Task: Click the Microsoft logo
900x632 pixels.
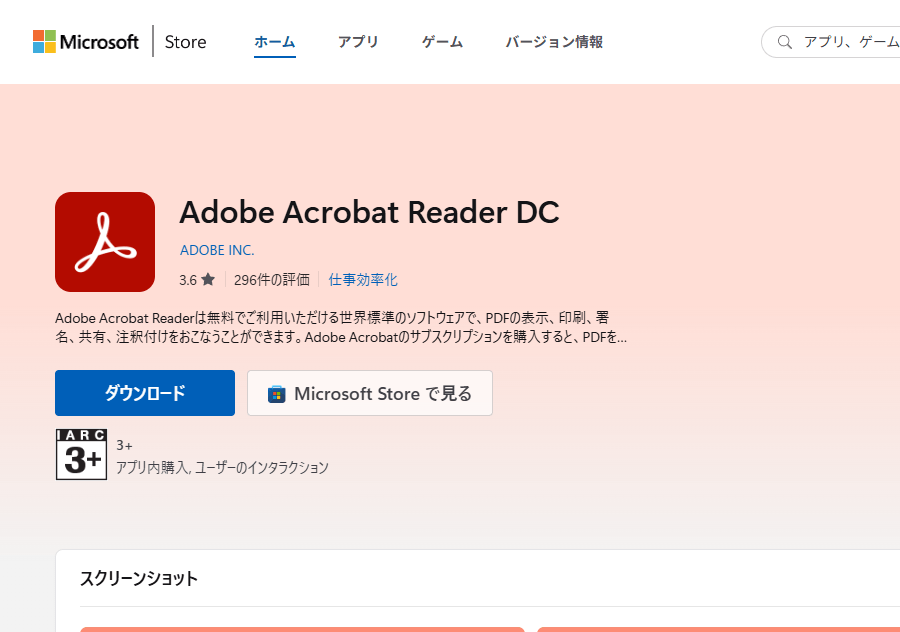Action: (x=85, y=42)
